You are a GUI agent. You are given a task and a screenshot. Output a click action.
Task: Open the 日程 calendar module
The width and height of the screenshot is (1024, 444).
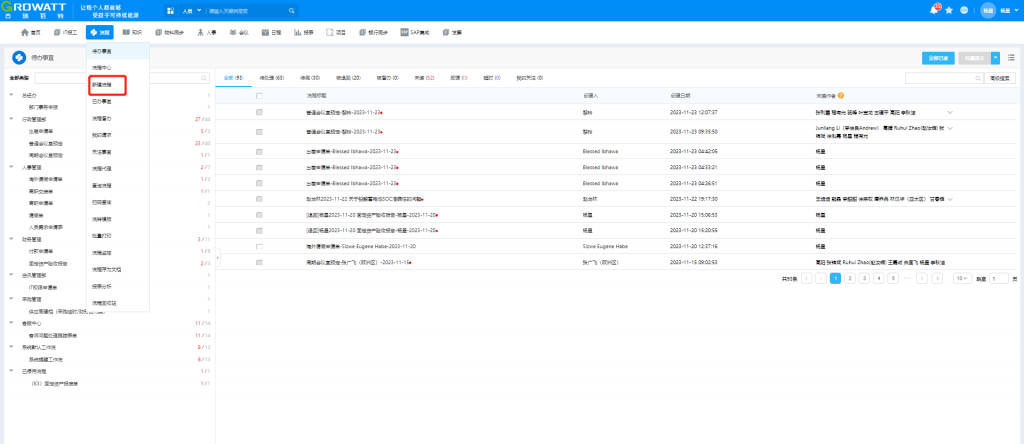click(271, 32)
